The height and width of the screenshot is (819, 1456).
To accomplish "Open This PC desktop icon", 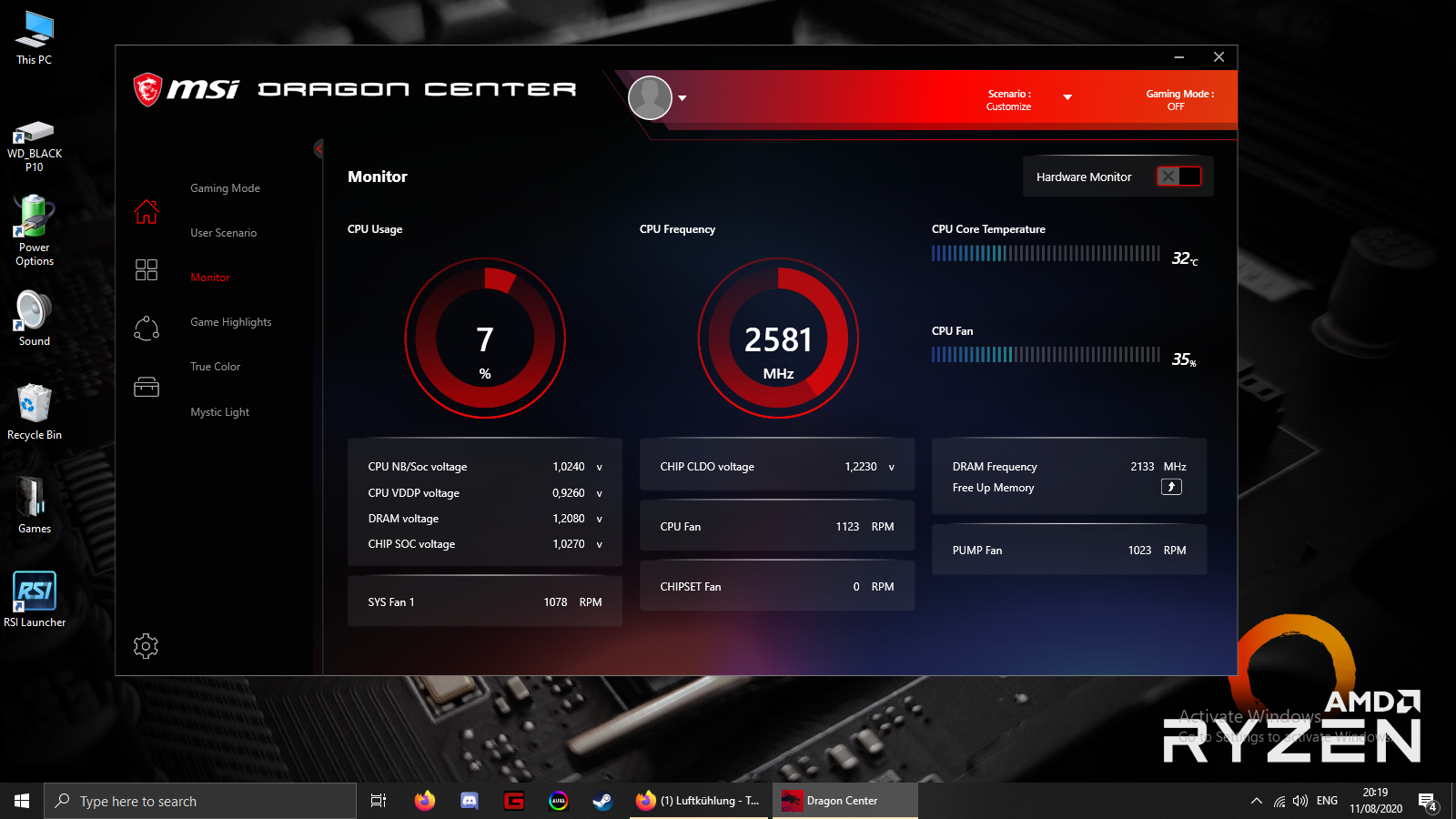I will pyautogui.click(x=35, y=38).
